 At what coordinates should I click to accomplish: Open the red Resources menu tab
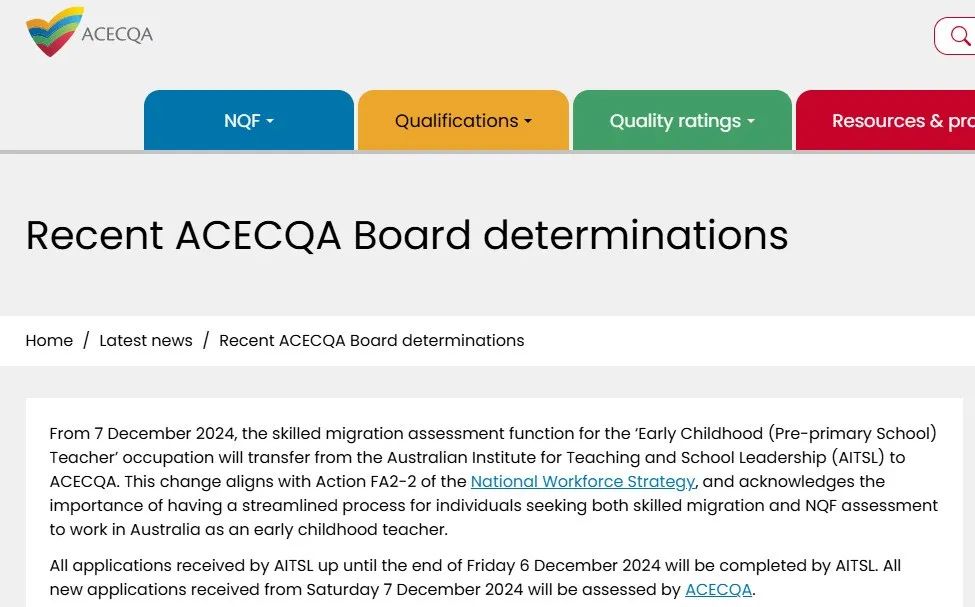885,120
